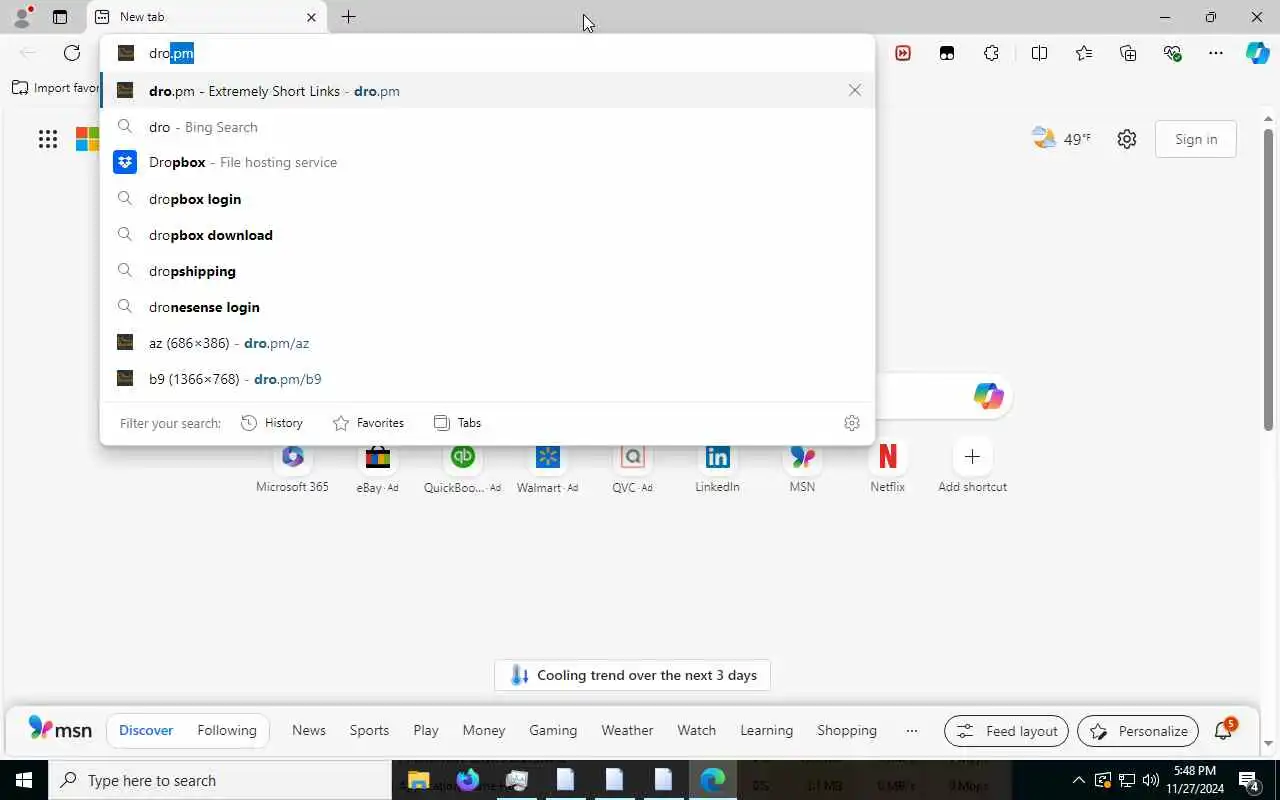Screen dimensions: 1280x800
Task: Click the page vertical scrollbar
Action: coord(1268,280)
